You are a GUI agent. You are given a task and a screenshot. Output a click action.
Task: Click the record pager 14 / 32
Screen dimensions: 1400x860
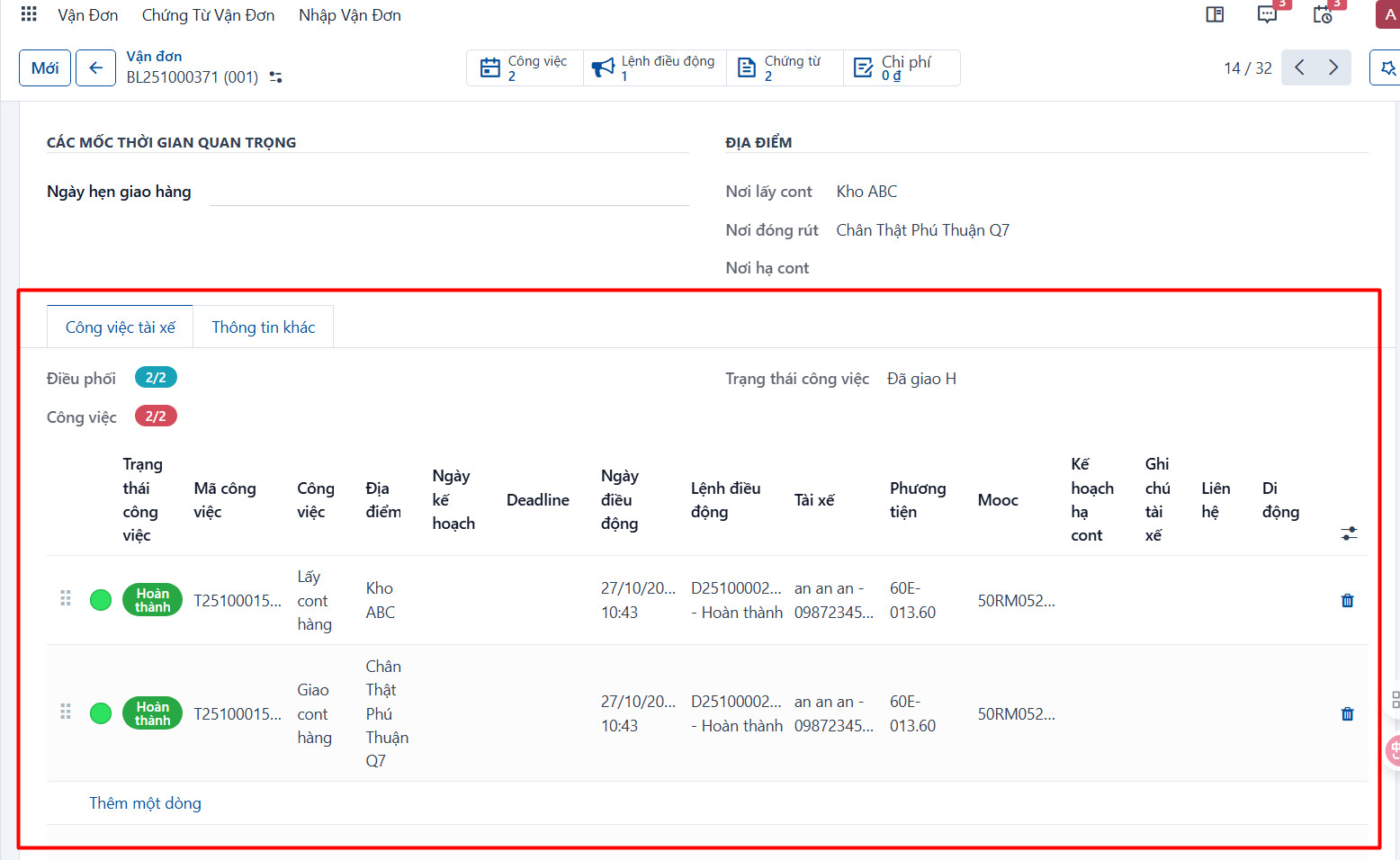[1248, 68]
